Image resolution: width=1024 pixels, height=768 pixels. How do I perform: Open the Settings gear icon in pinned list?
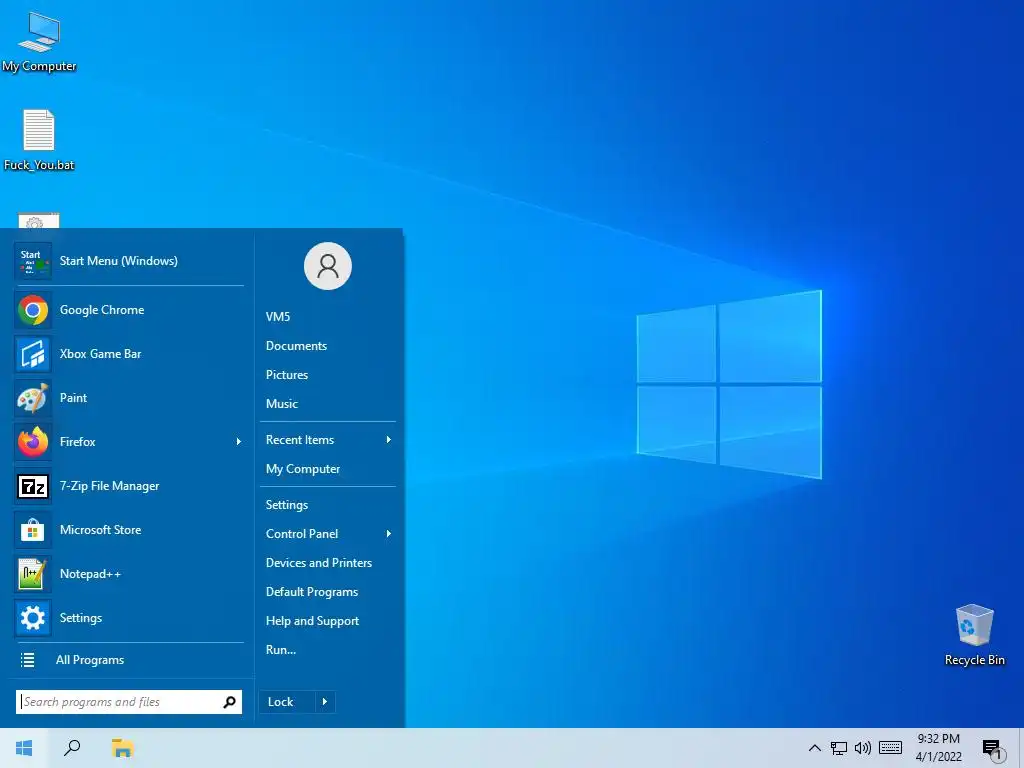coord(33,618)
